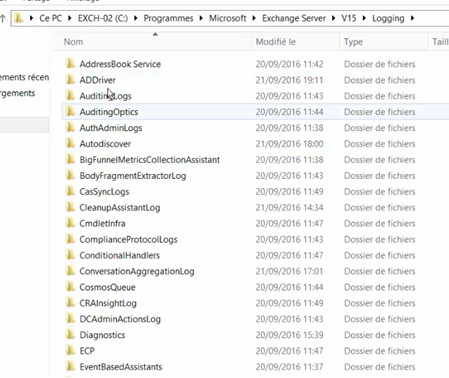Image resolution: width=449 pixels, height=378 pixels.
Task: Click the Dossier de fichiers type of DCAdminActionsLog
Action: click(380, 319)
